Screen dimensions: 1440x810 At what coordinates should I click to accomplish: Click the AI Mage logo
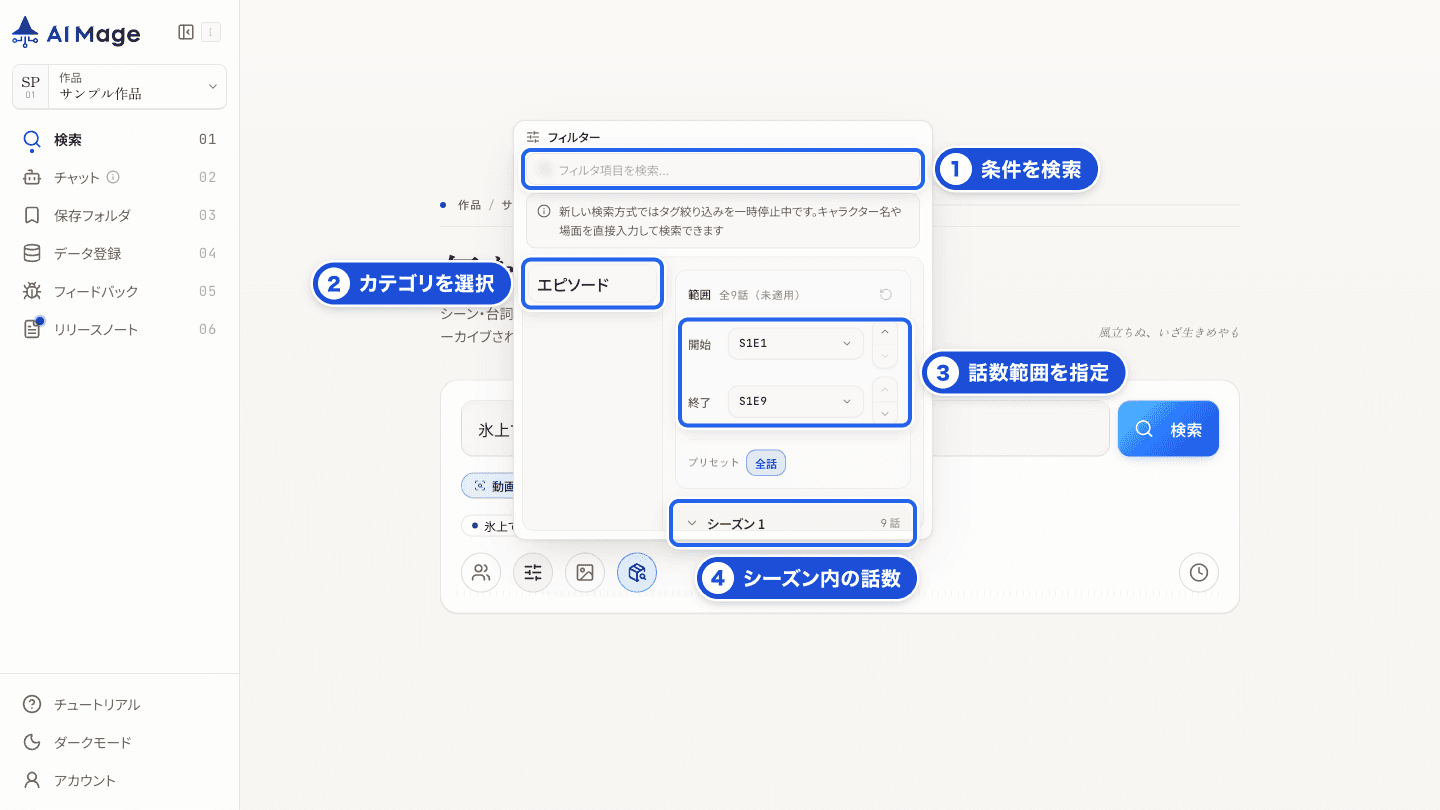[x=76, y=33]
